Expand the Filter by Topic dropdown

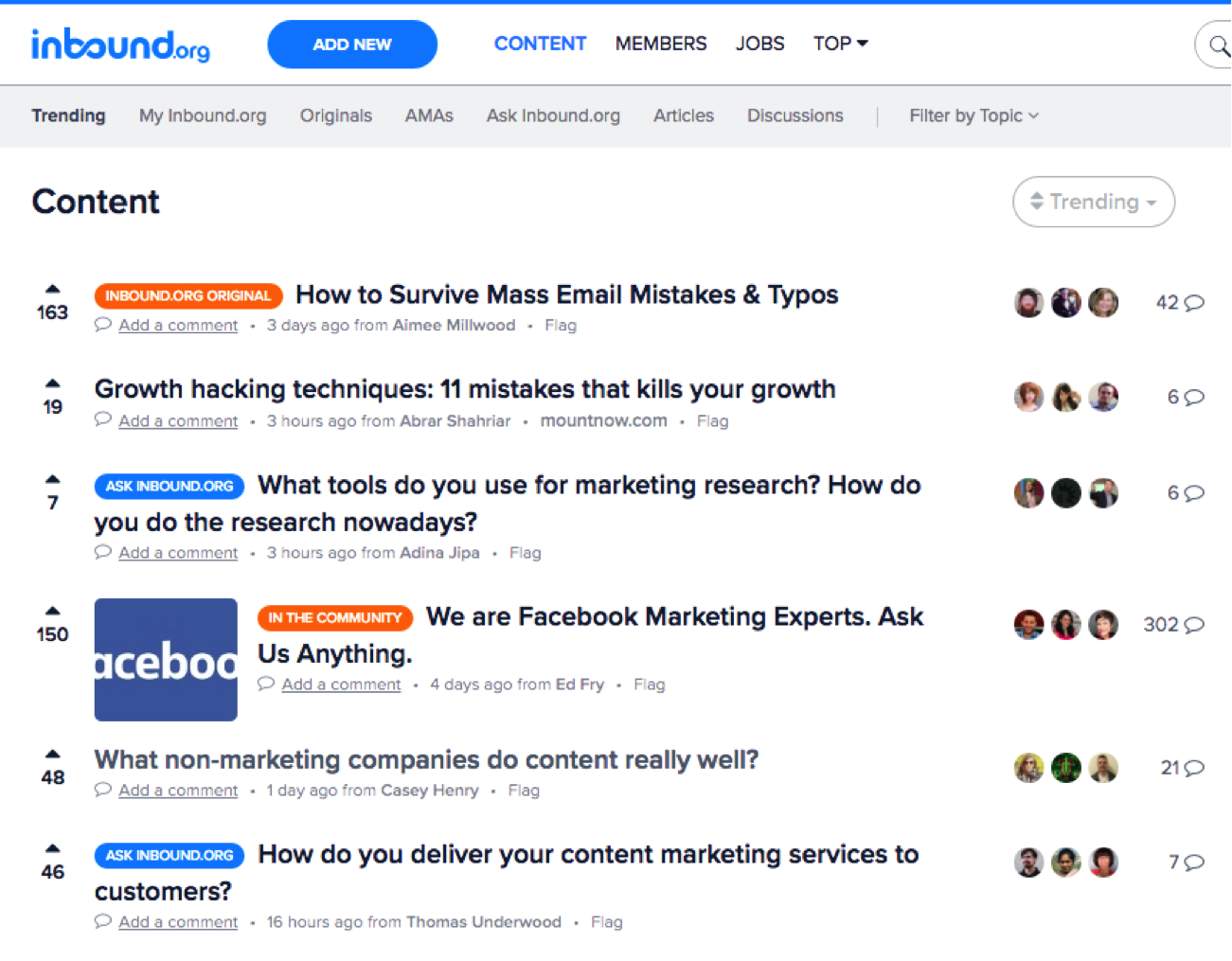tap(973, 116)
